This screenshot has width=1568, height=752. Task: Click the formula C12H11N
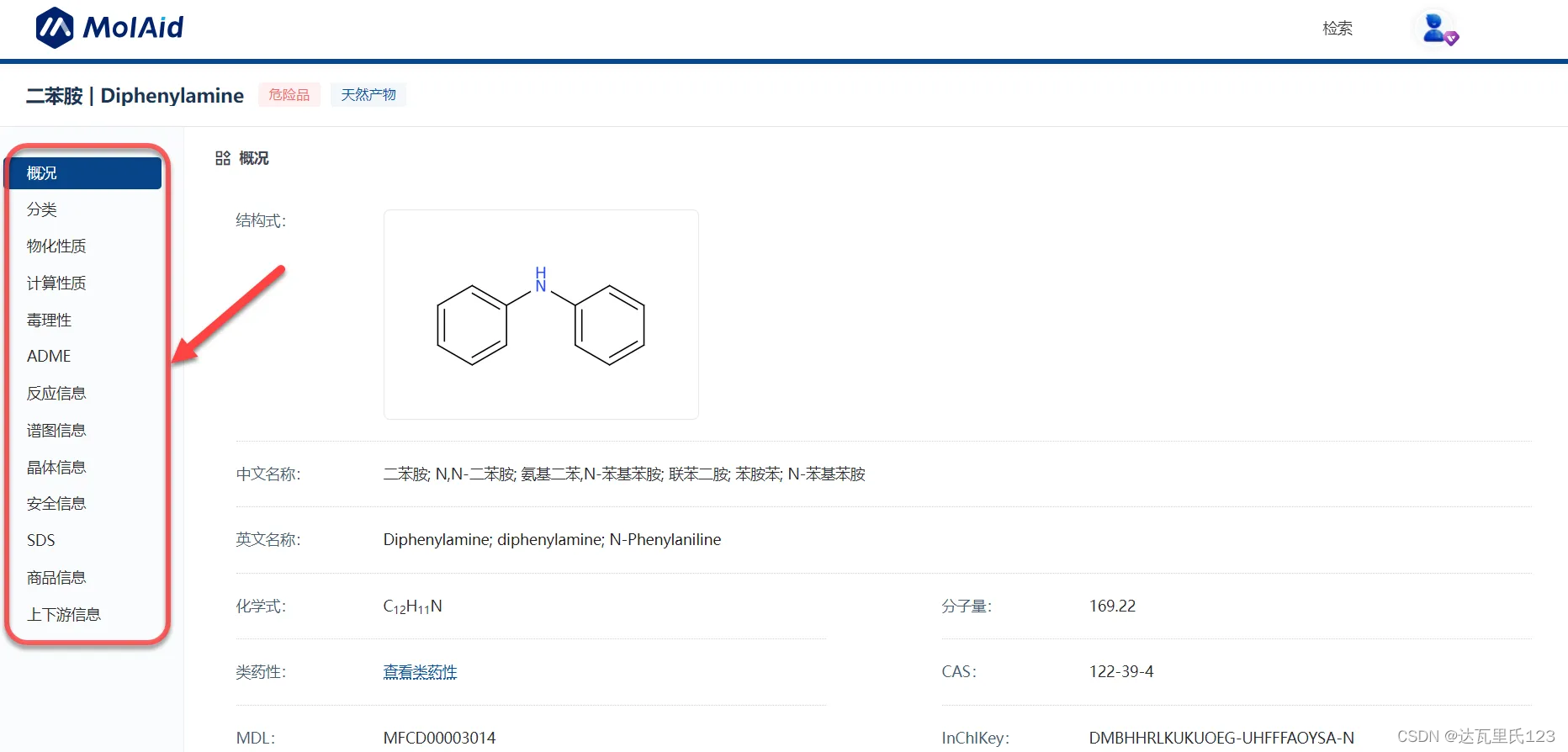tap(412, 606)
